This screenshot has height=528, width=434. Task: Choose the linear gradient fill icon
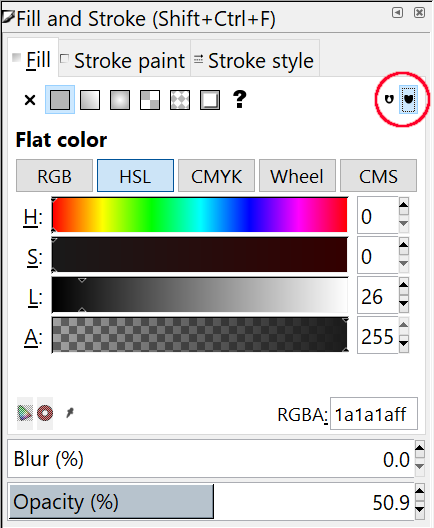coord(90,100)
